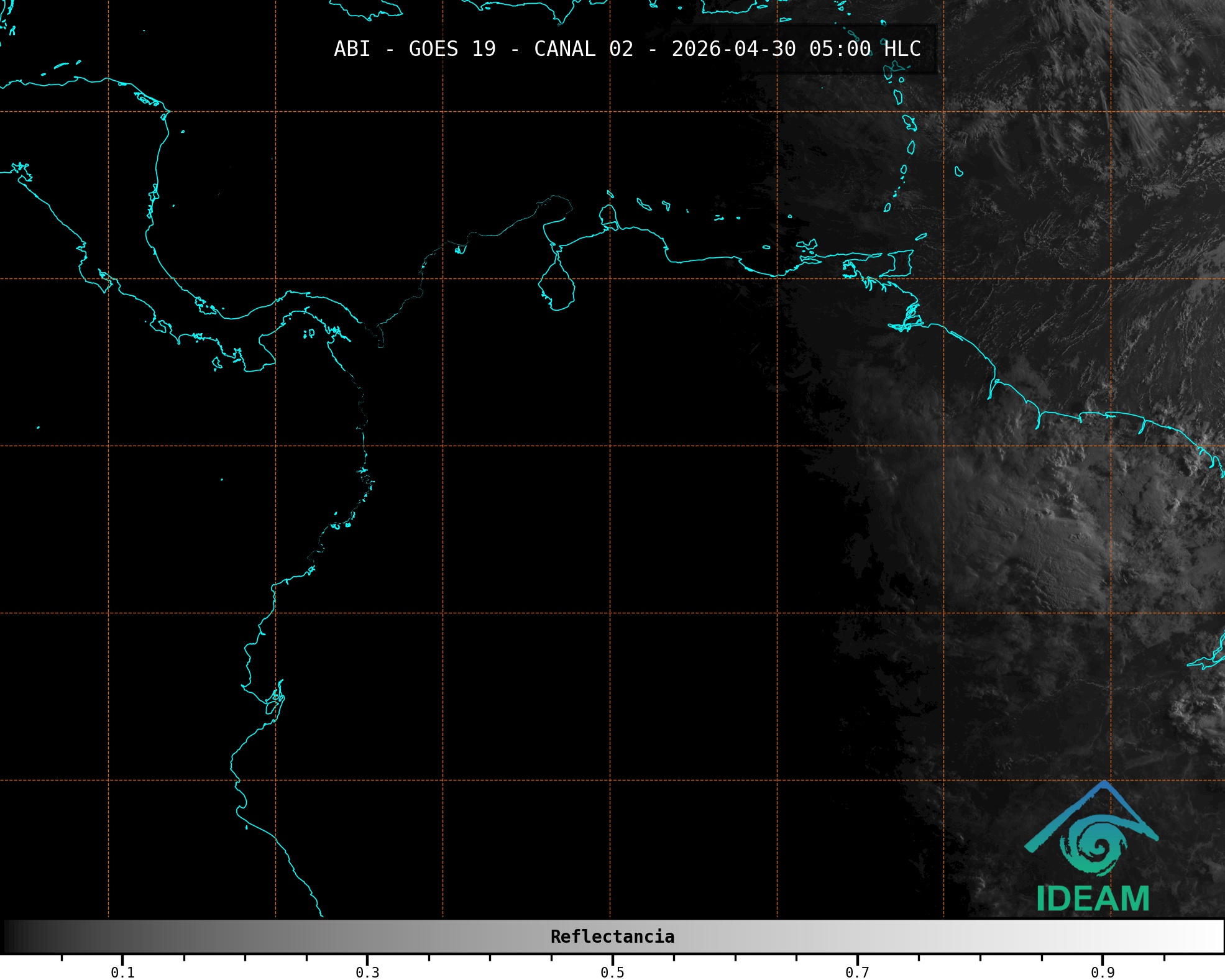Click the 0.7 tick label on the colorbar
The image size is (1225, 980).
click(857, 972)
